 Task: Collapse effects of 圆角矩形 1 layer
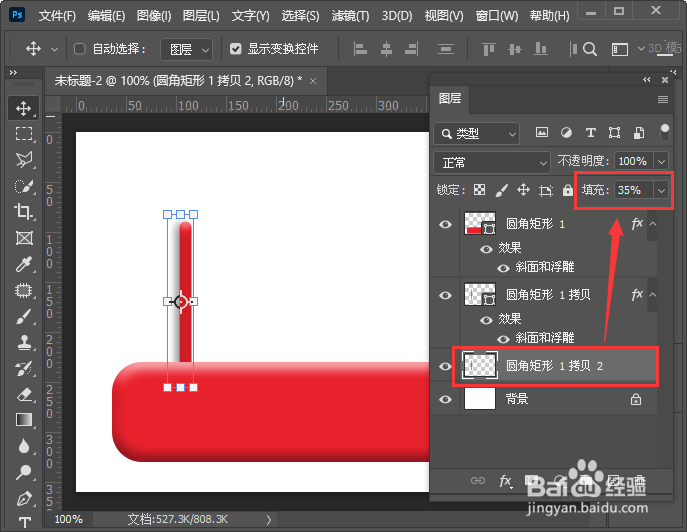pyautogui.click(x=652, y=223)
